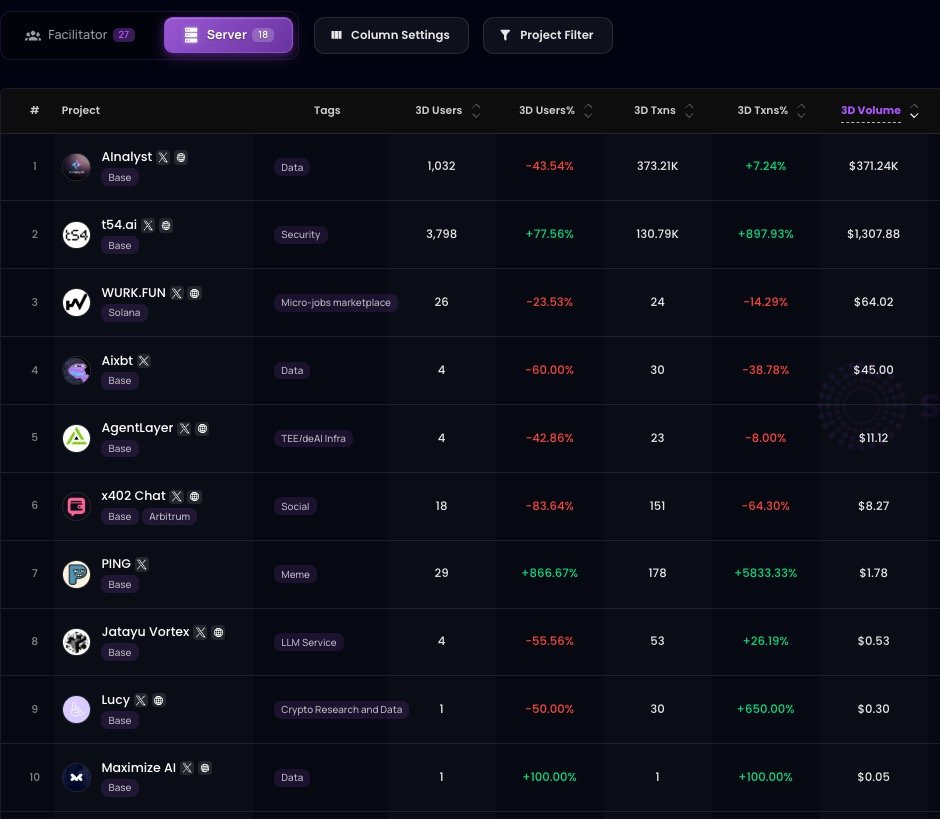Click the t54.ai project logo
This screenshot has width=940, height=819.
click(77, 234)
